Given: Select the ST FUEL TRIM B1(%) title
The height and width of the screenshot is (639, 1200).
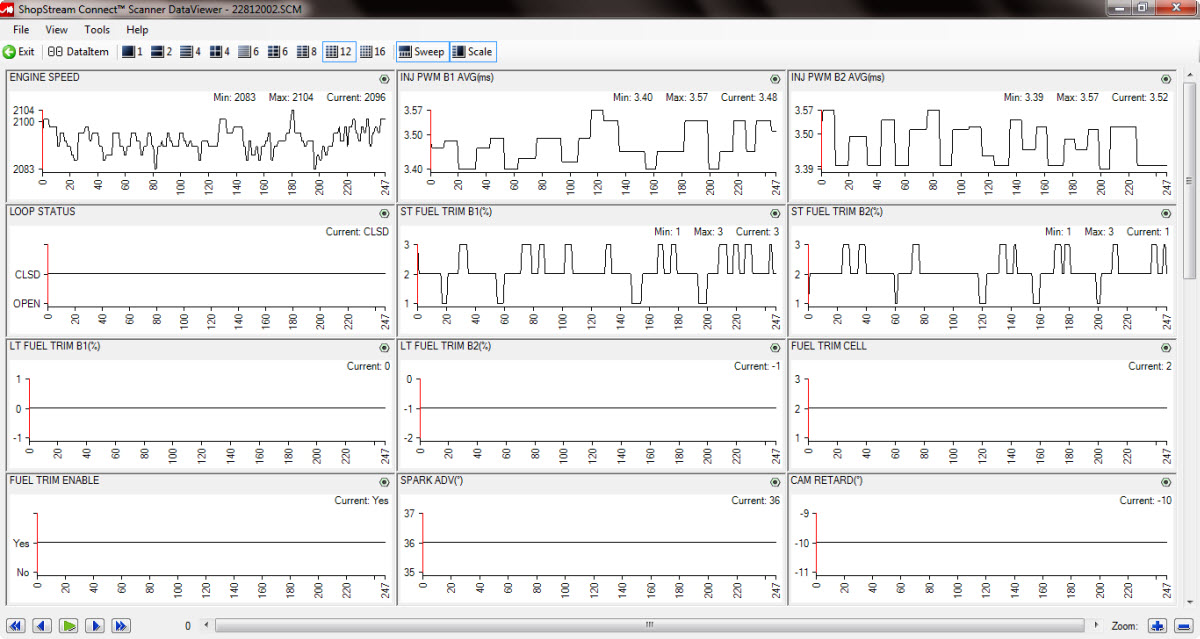Looking at the screenshot, I should (x=446, y=211).
